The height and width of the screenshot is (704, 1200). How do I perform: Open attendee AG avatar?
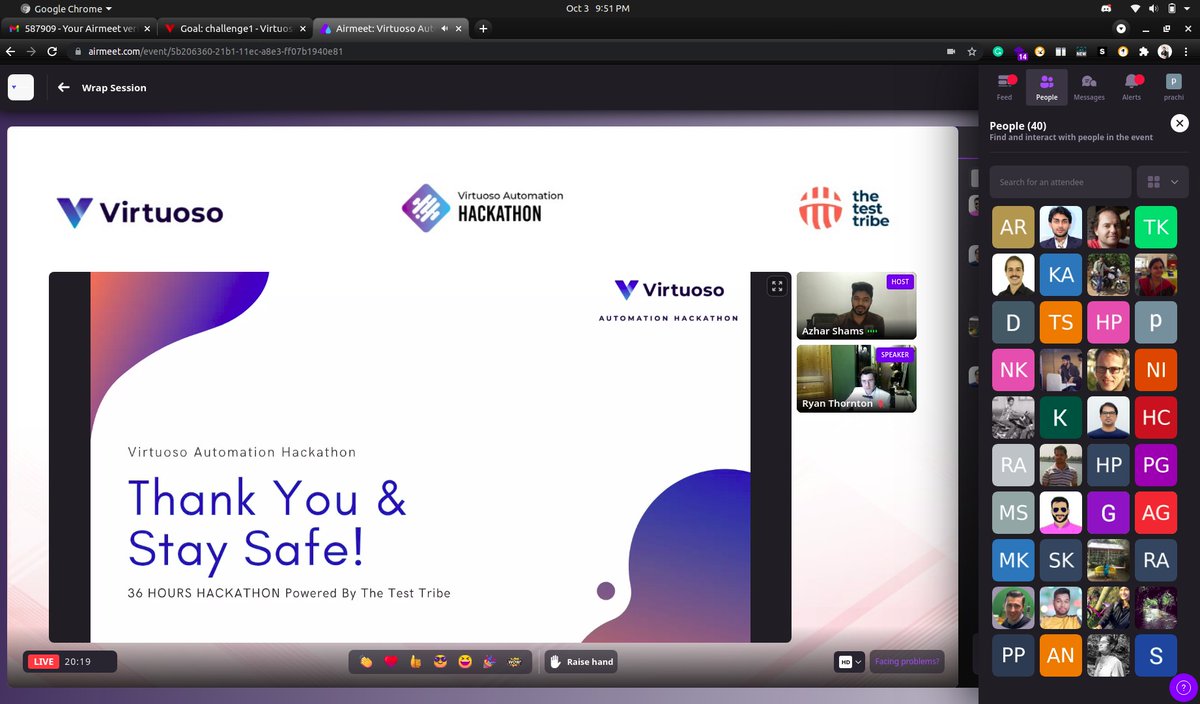pos(1156,513)
